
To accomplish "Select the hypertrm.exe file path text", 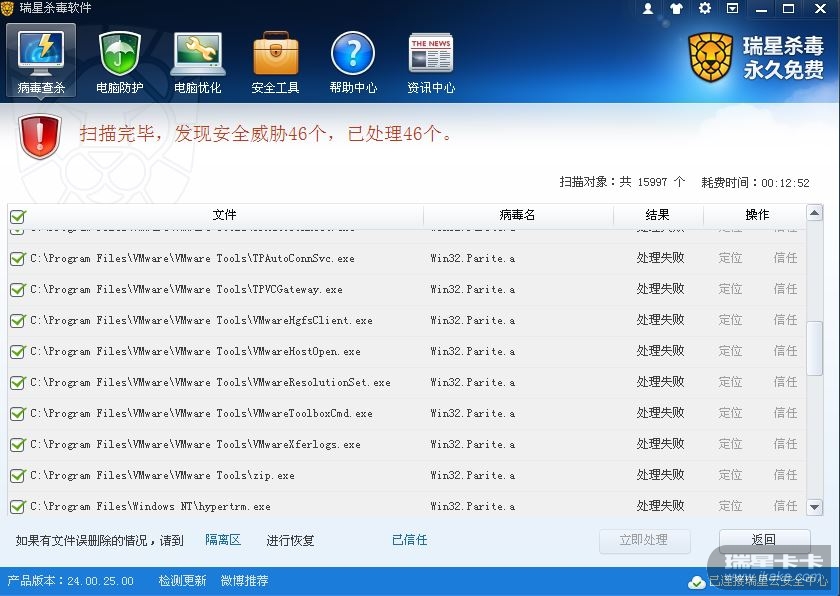I will (150, 507).
